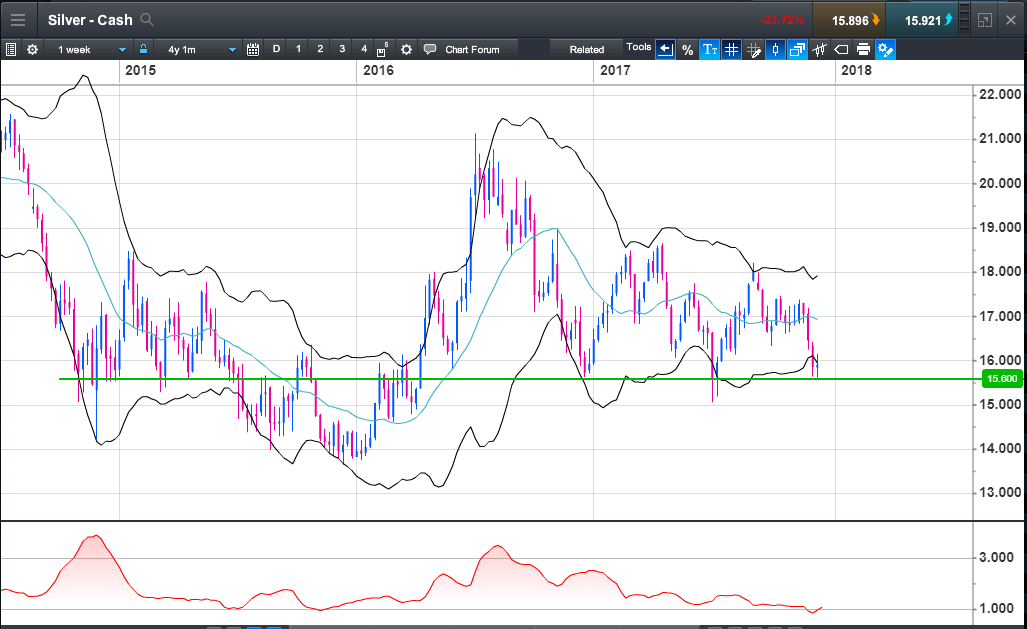Image resolution: width=1027 pixels, height=629 pixels.
Task: Toggle the stacked windows overlay option
Action: [797, 49]
